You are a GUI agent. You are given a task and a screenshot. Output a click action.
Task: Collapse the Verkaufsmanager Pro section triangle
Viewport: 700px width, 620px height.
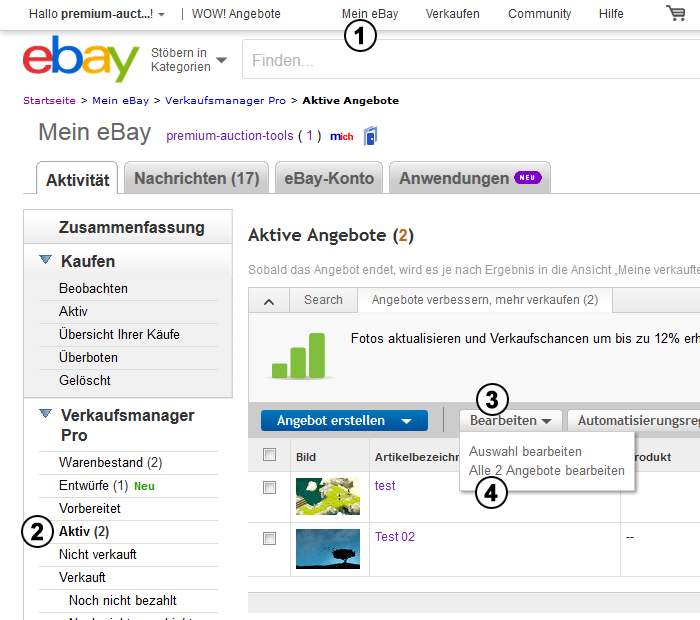click(45, 413)
